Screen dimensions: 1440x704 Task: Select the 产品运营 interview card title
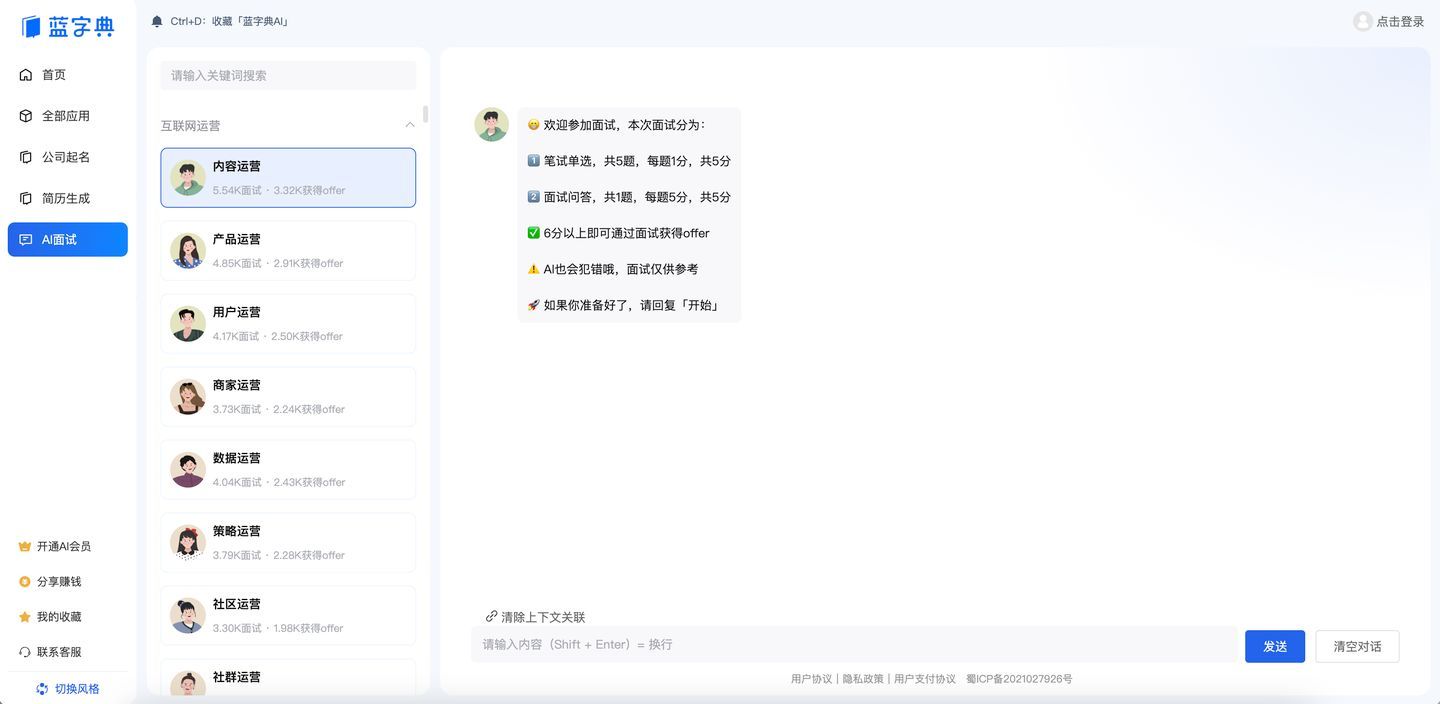(237, 240)
